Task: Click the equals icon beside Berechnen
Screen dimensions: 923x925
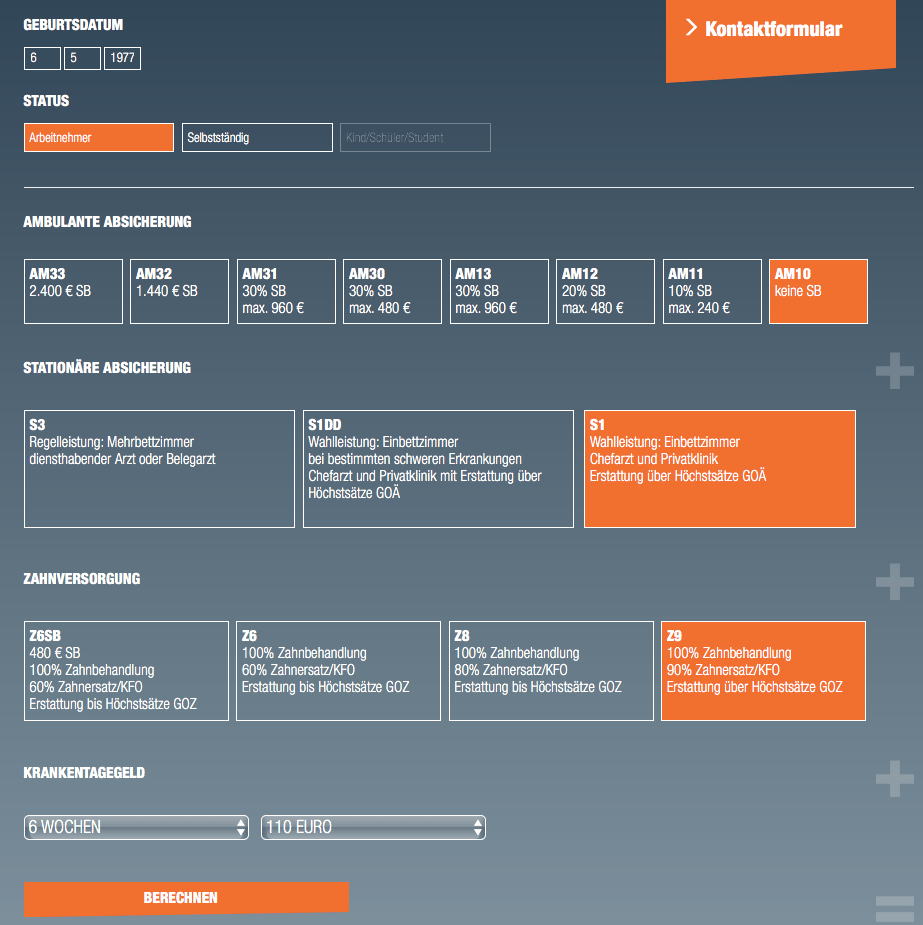Action: [895, 909]
